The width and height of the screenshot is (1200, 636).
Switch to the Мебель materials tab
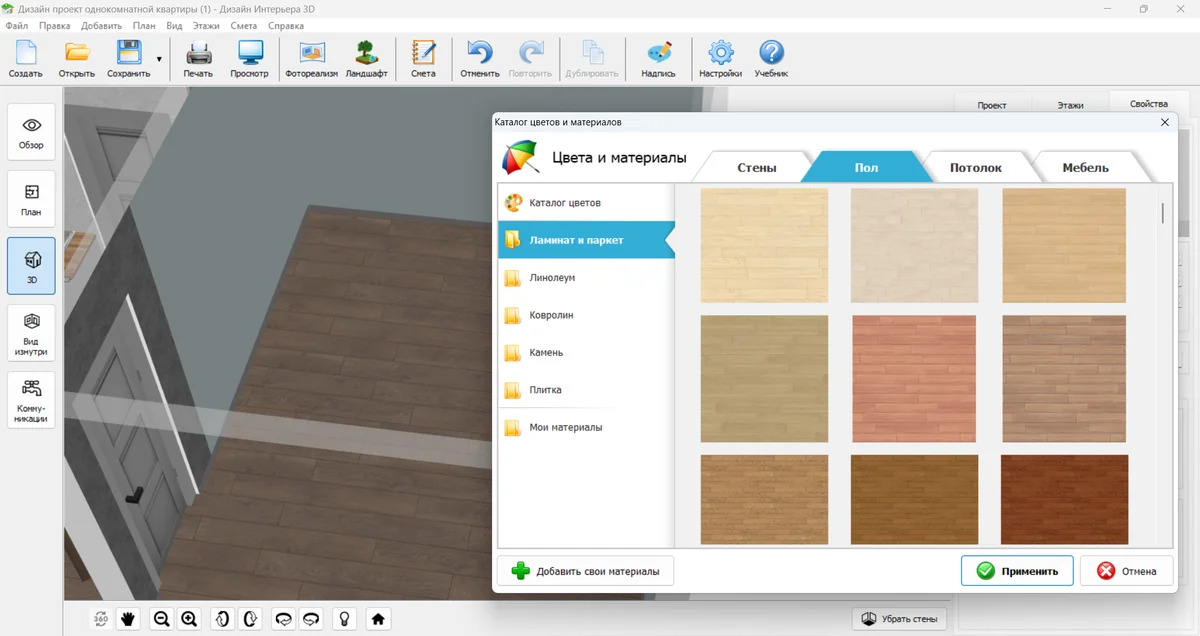tap(1085, 167)
